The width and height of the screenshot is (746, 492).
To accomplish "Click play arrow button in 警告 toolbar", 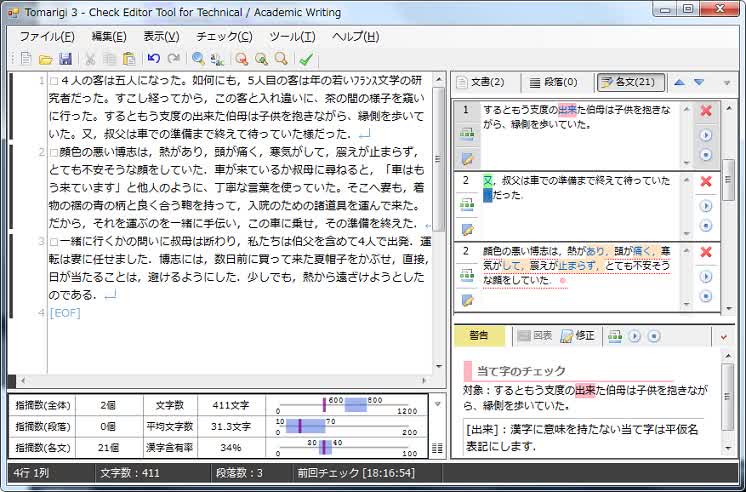I will coord(634,336).
